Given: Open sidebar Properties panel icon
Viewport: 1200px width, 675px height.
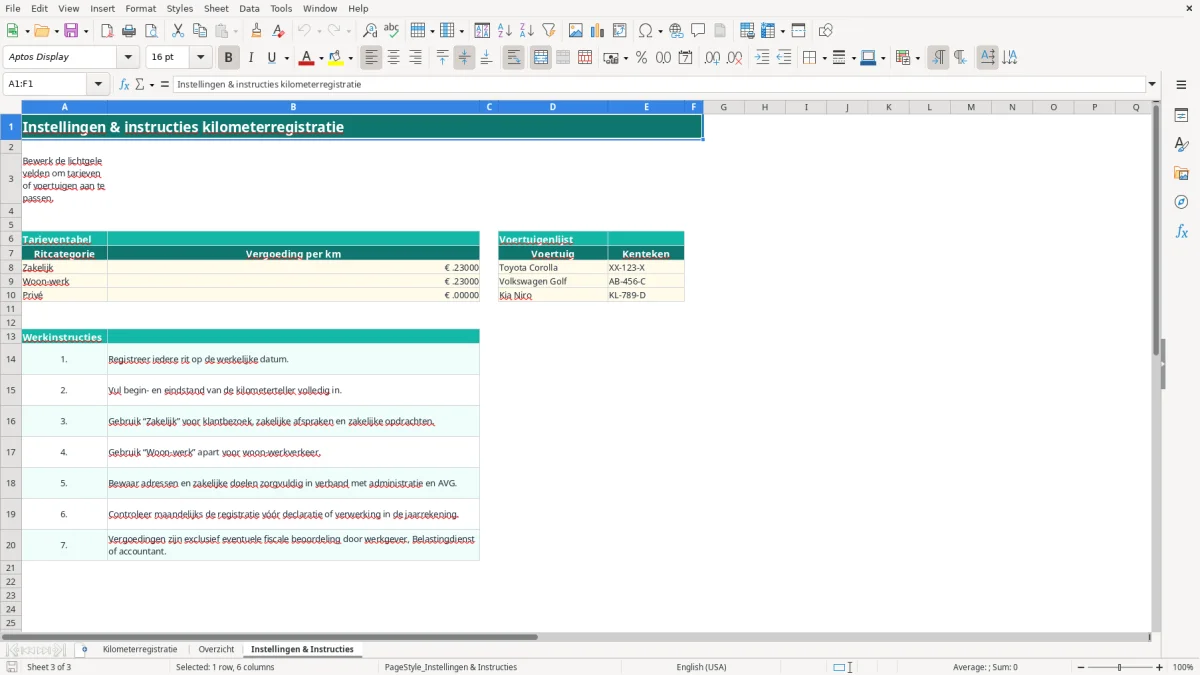Looking at the screenshot, I should [1181, 116].
